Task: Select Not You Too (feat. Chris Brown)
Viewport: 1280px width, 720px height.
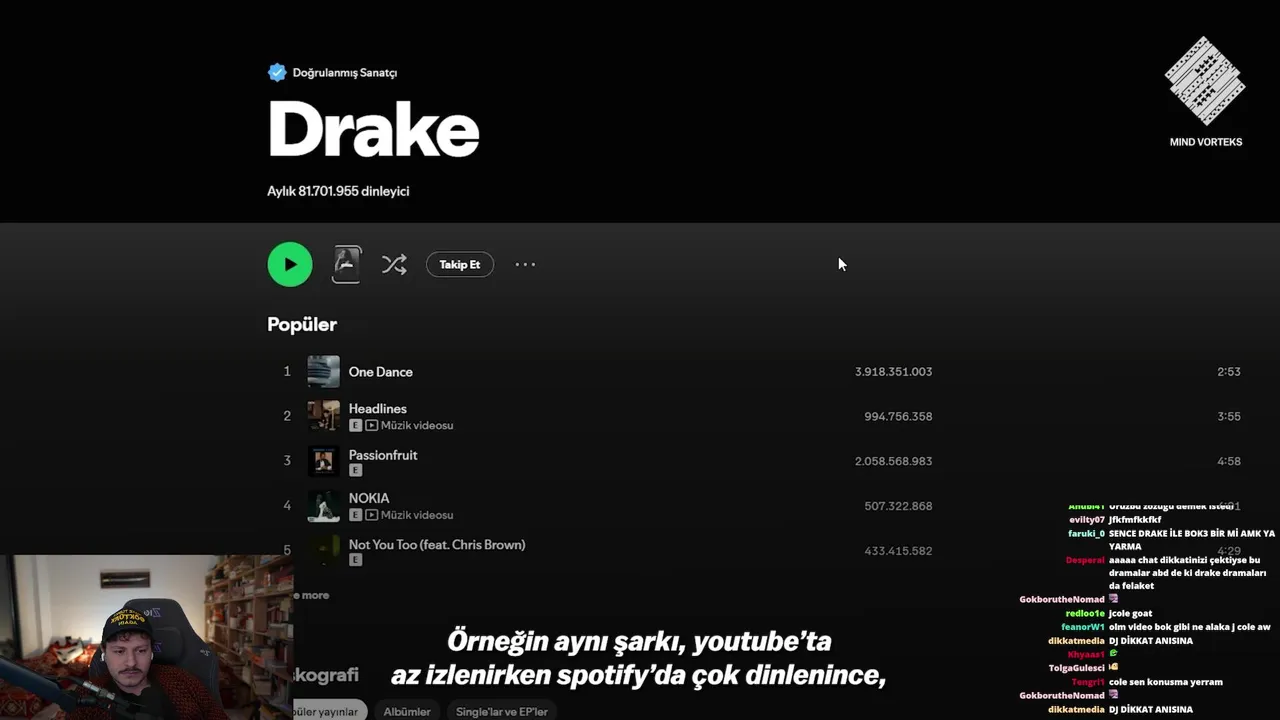Action: 437,544
